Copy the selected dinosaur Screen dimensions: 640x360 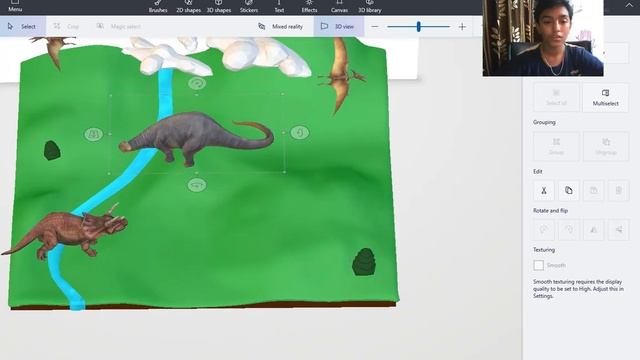pyautogui.click(x=569, y=191)
